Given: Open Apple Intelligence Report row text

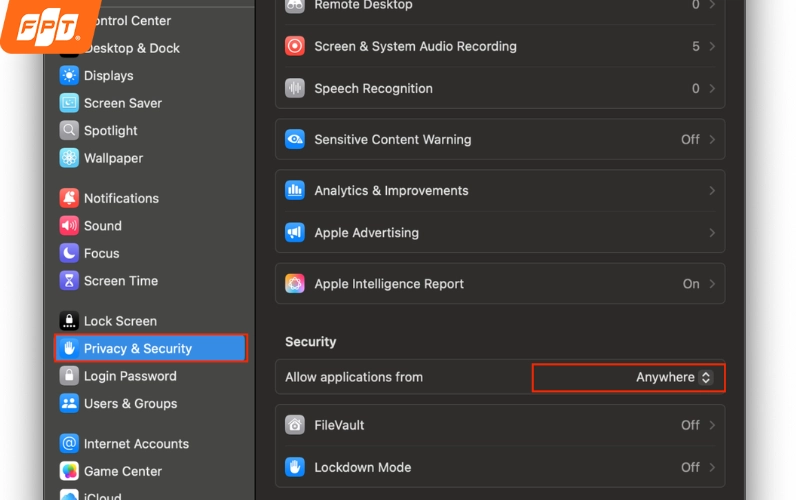Looking at the screenshot, I should pyautogui.click(x=389, y=284).
